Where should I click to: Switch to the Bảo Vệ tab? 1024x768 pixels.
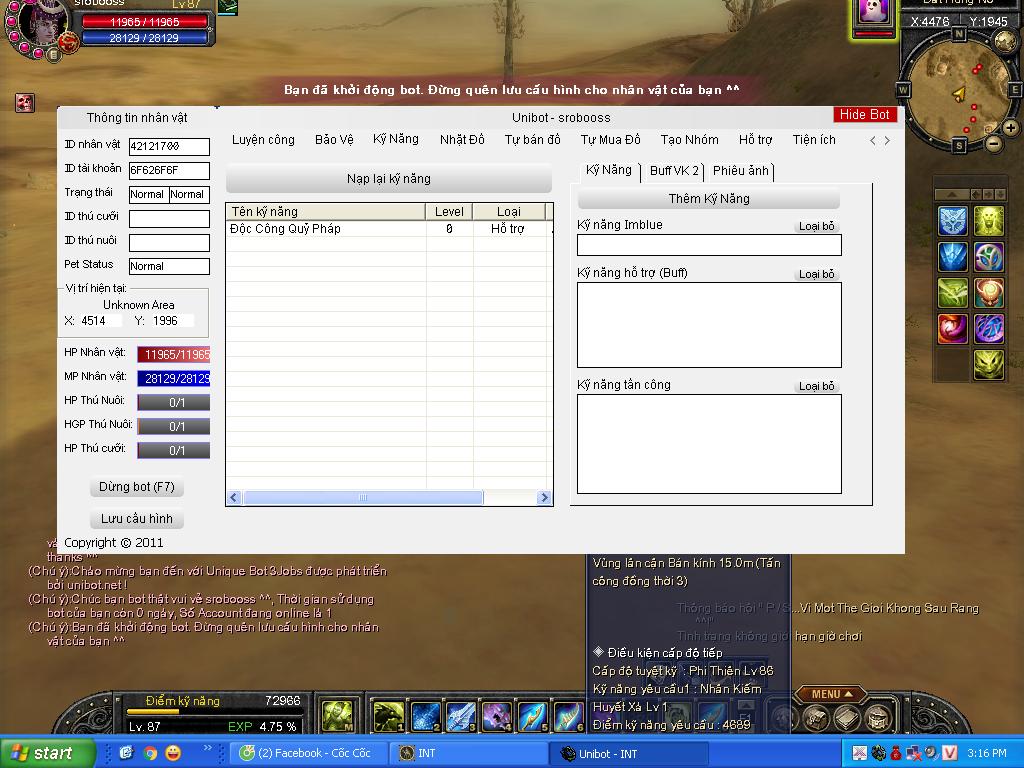[334, 140]
